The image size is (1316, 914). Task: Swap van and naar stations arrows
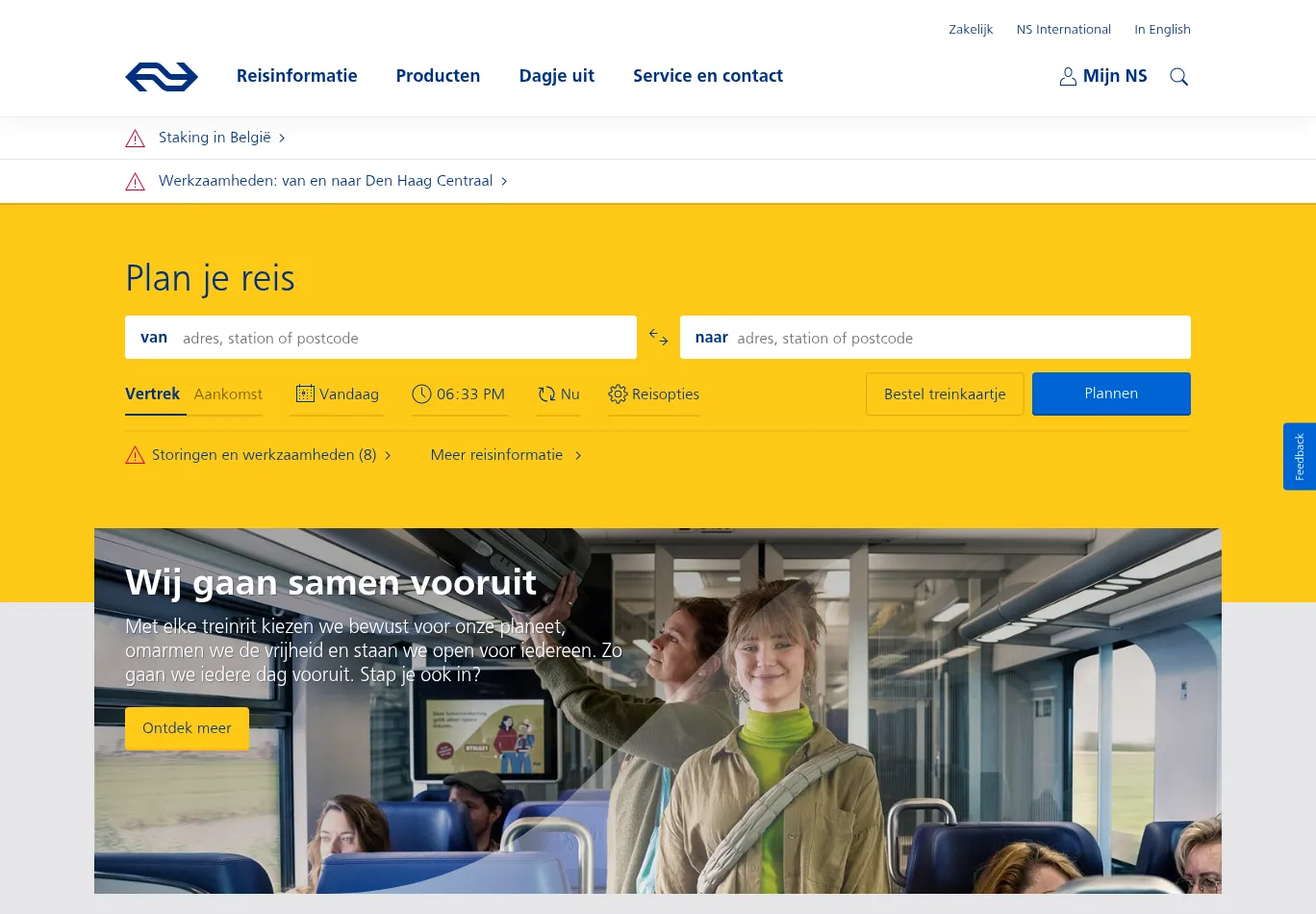[x=658, y=338]
